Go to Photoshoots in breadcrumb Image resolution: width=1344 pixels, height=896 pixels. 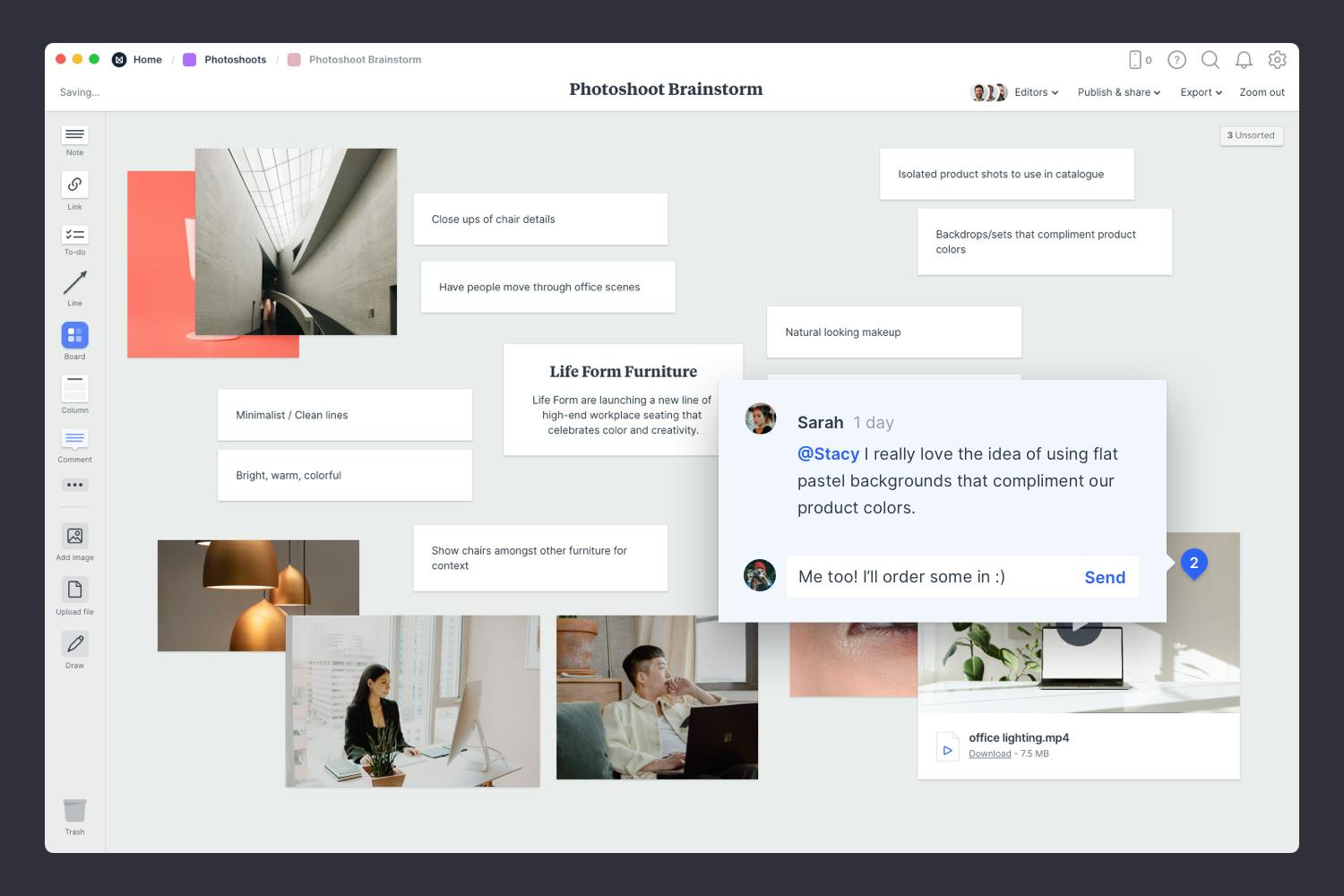[x=235, y=60]
